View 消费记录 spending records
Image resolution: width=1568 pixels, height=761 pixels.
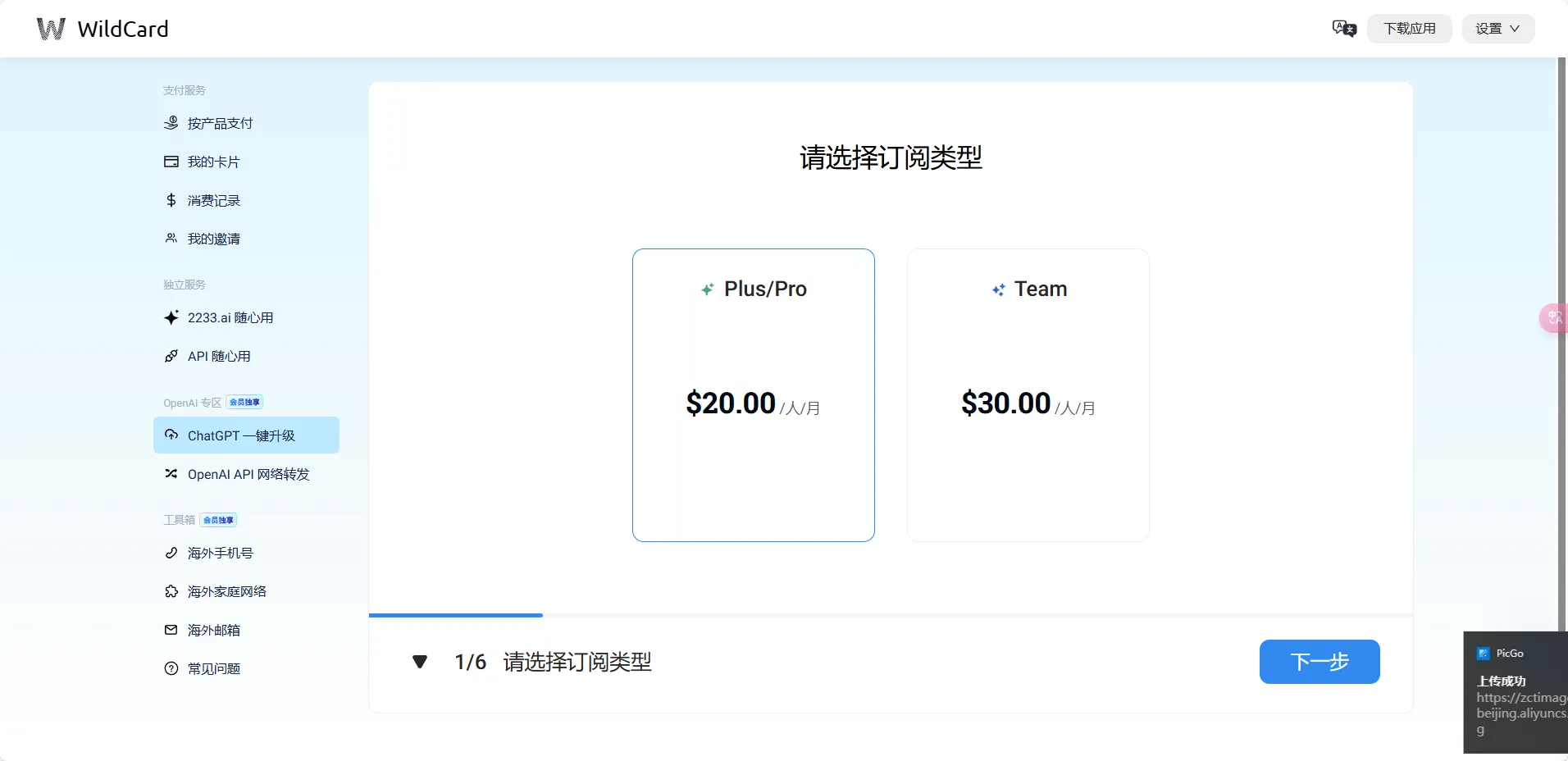tap(212, 200)
